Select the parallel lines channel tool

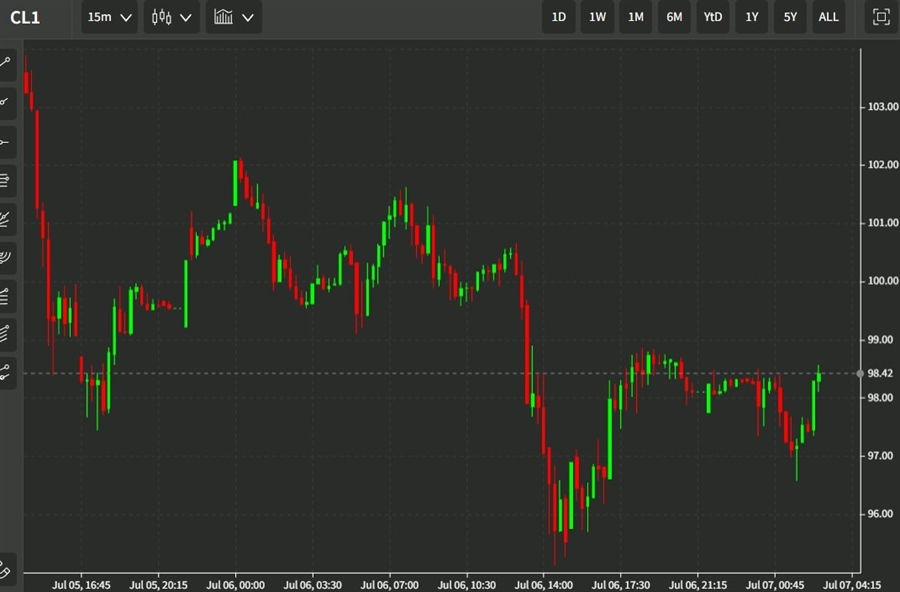click(6, 180)
